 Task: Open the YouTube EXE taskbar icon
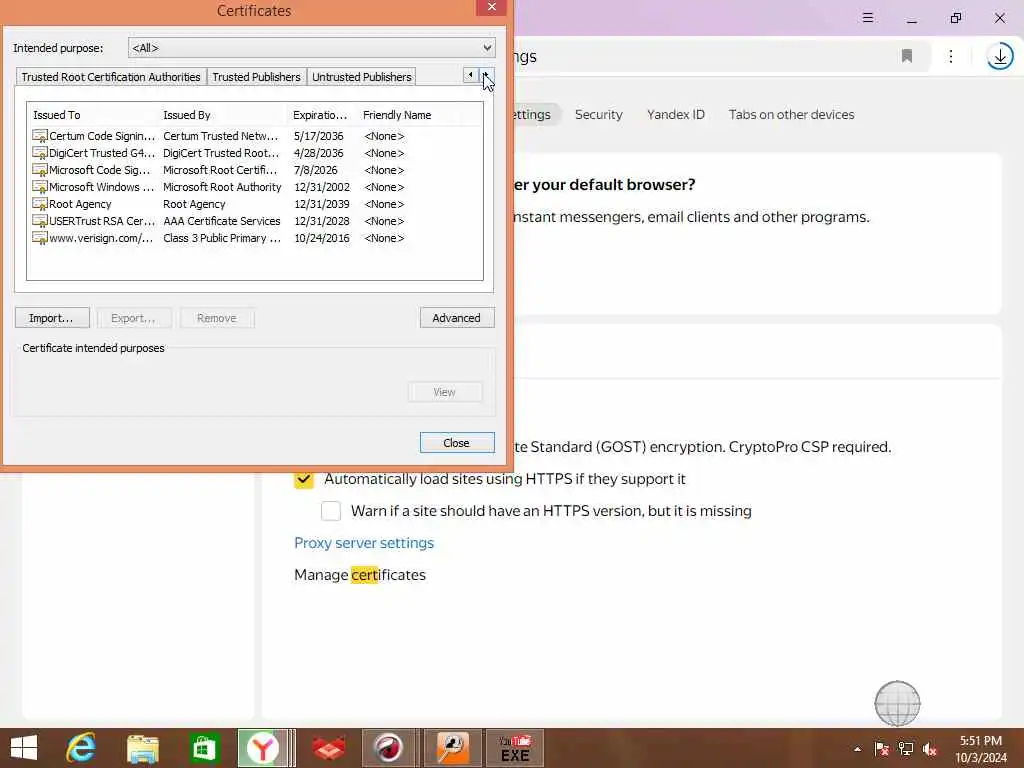tap(515, 748)
